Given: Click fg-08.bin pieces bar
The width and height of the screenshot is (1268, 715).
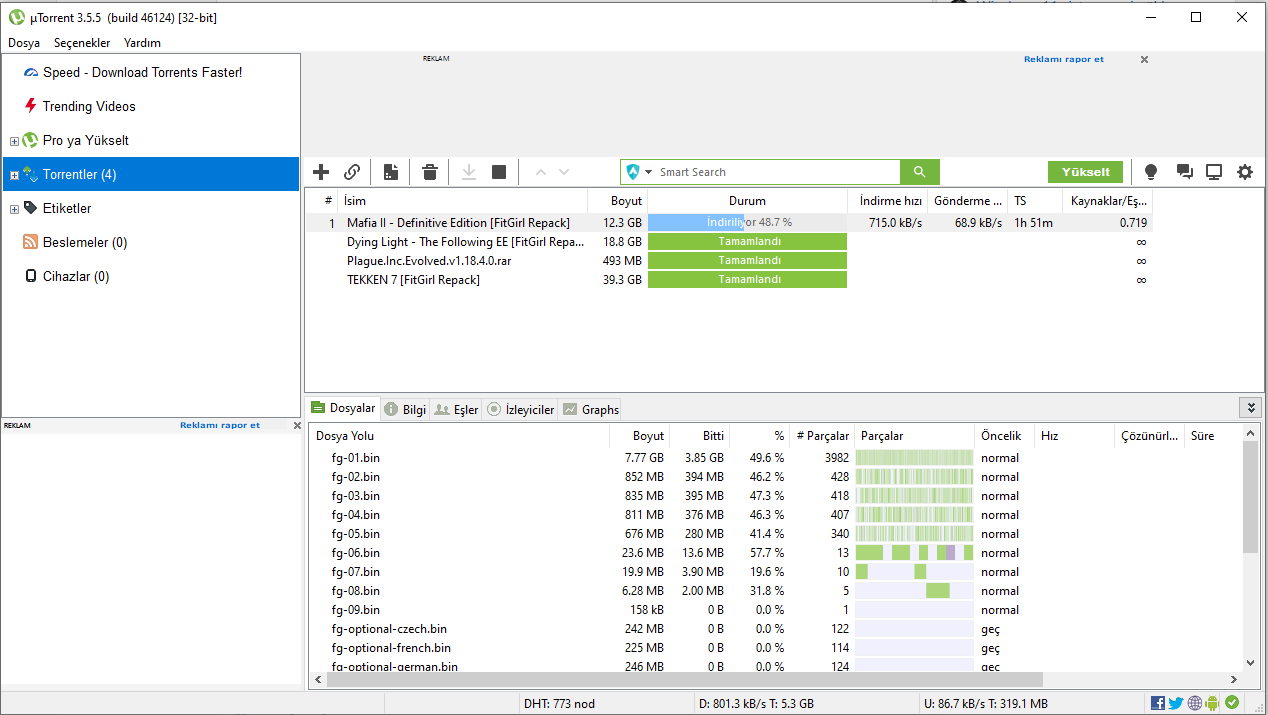Looking at the screenshot, I should (x=914, y=591).
